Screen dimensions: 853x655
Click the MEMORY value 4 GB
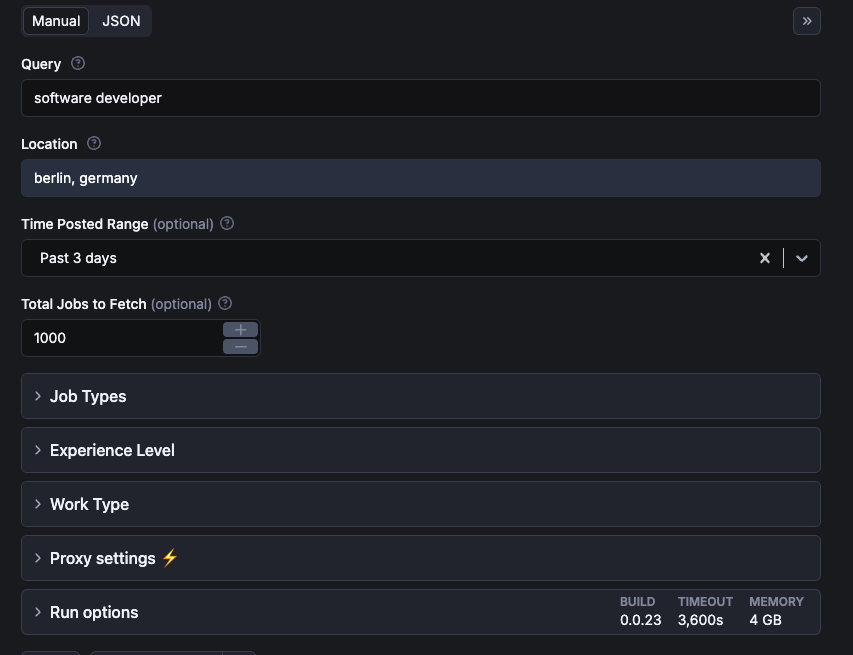[x=765, y=620]
